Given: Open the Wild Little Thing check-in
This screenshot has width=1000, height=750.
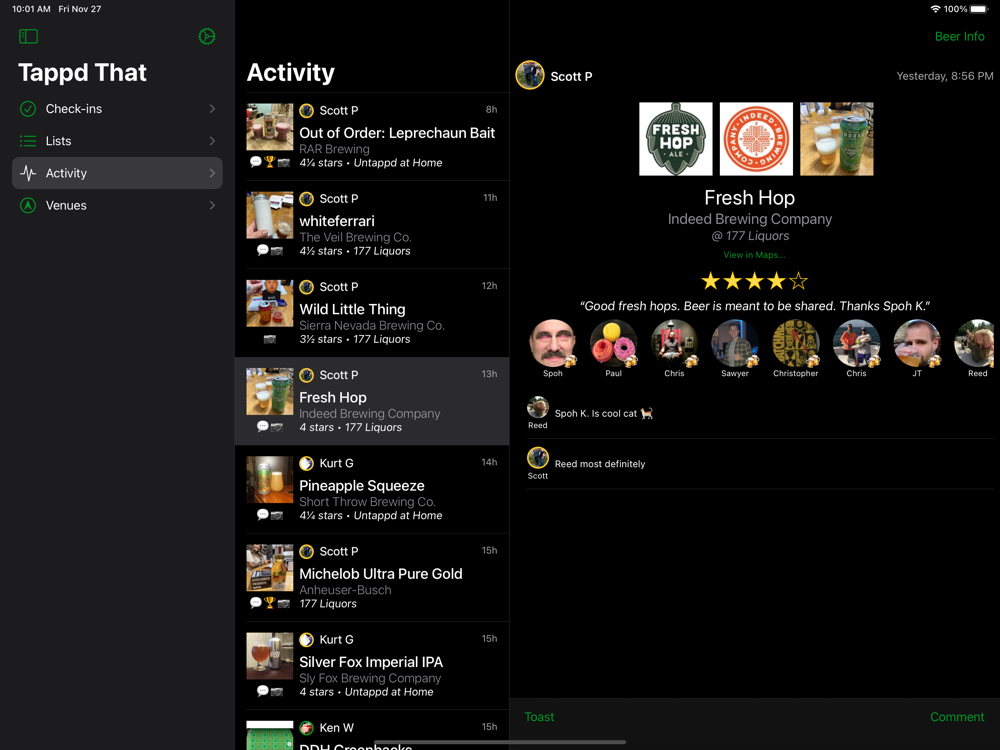Looking at the screenshot, I should tap(372, 312).
